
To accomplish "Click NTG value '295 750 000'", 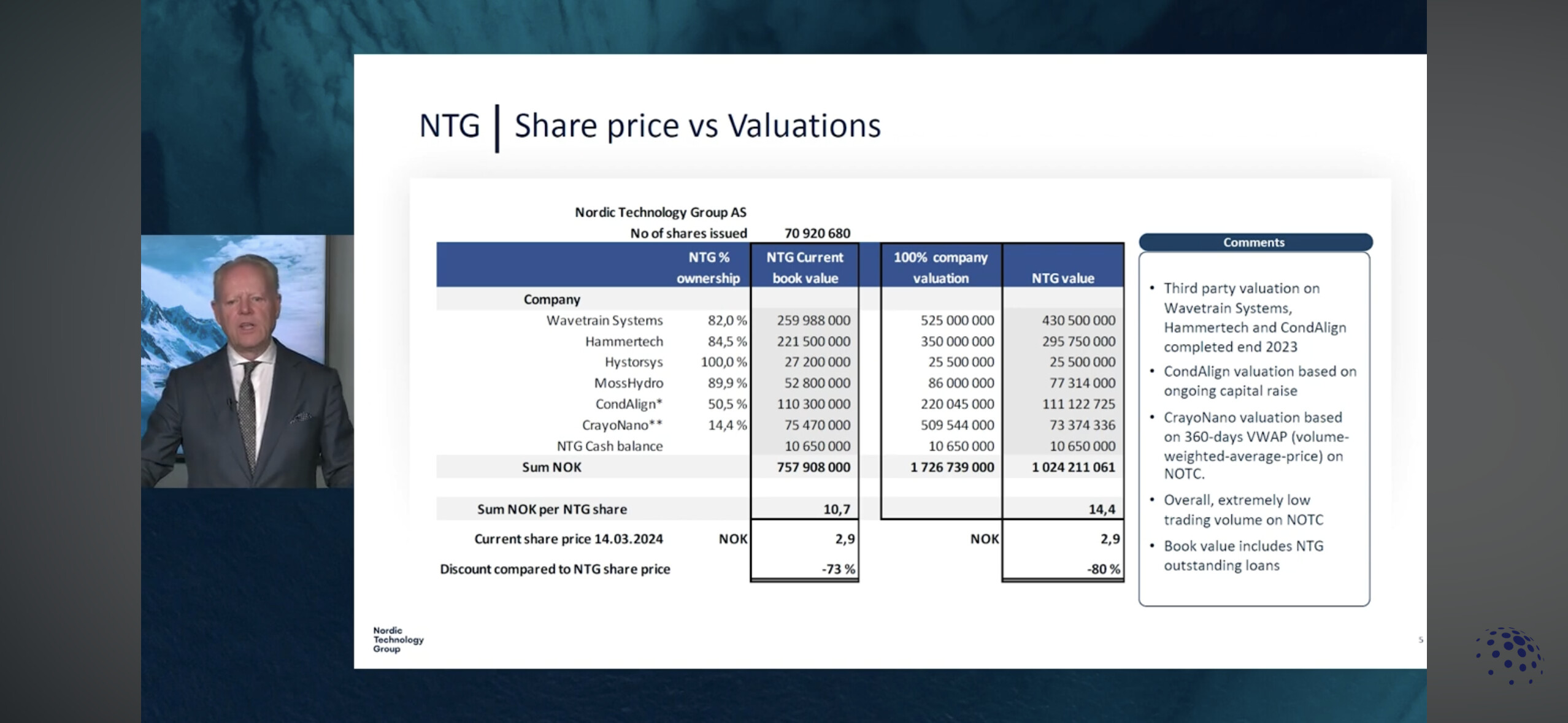I will [1078, 341].
